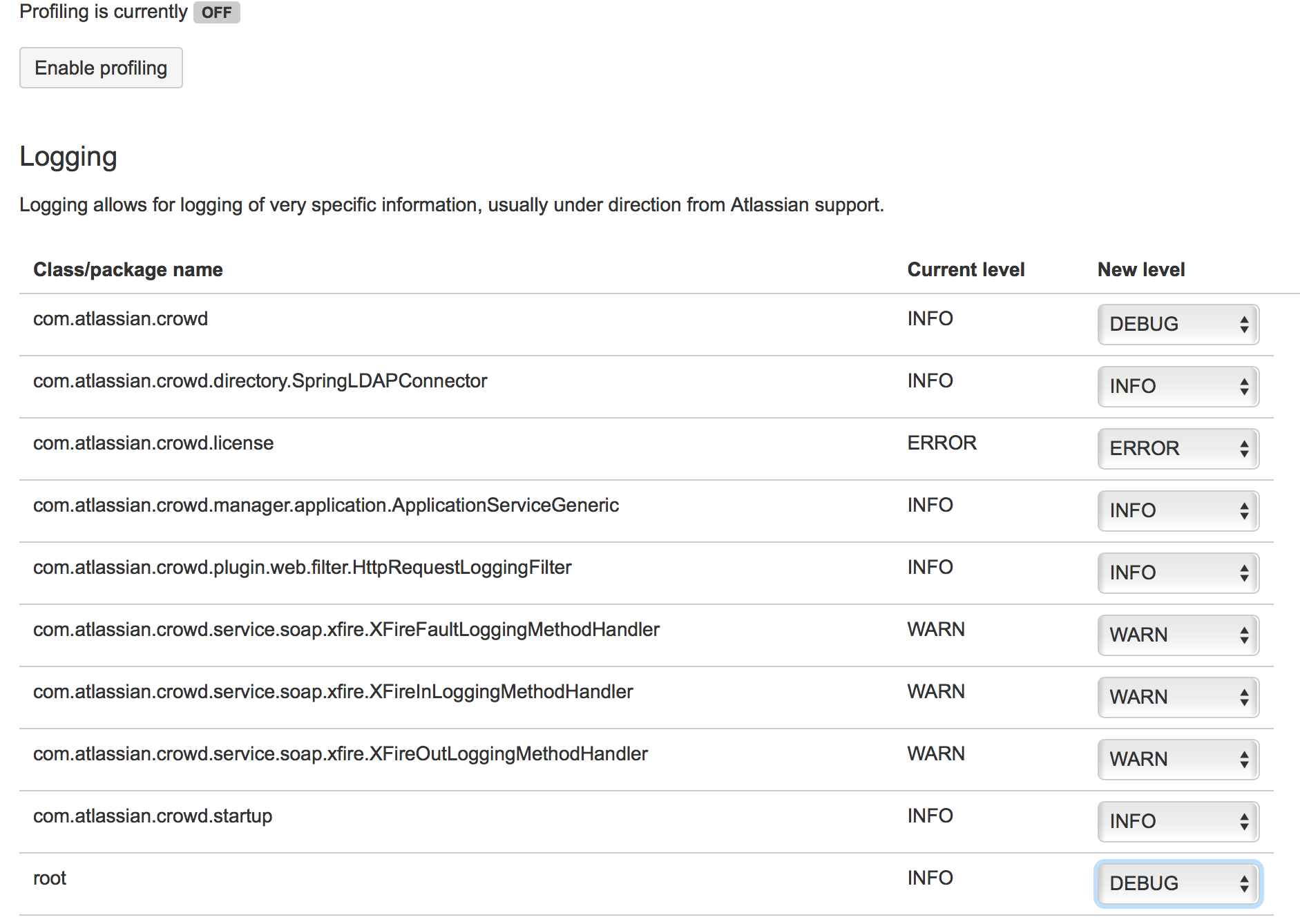This screenshot has width=1300, height=924.
Task: Change the com.atlassian.crowd.license level dropdown
Action: click(1178, 448)
